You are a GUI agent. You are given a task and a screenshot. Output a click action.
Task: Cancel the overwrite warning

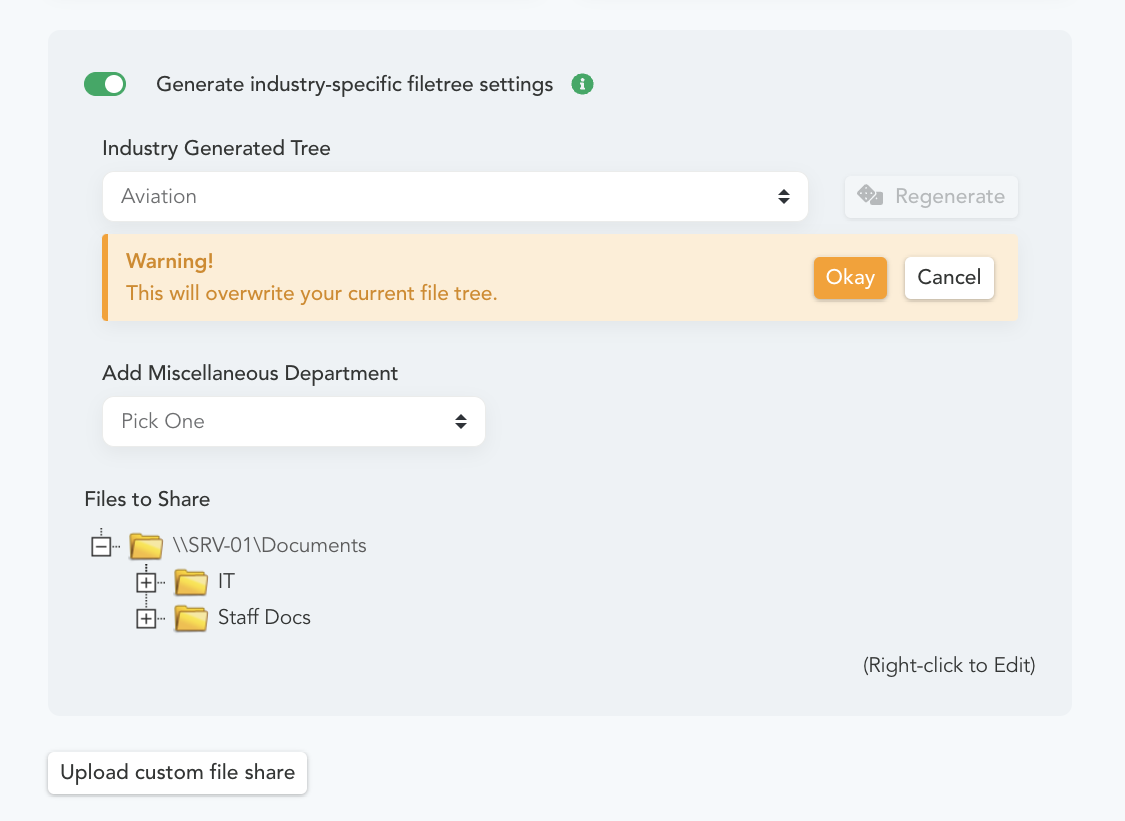click(949, 277)
